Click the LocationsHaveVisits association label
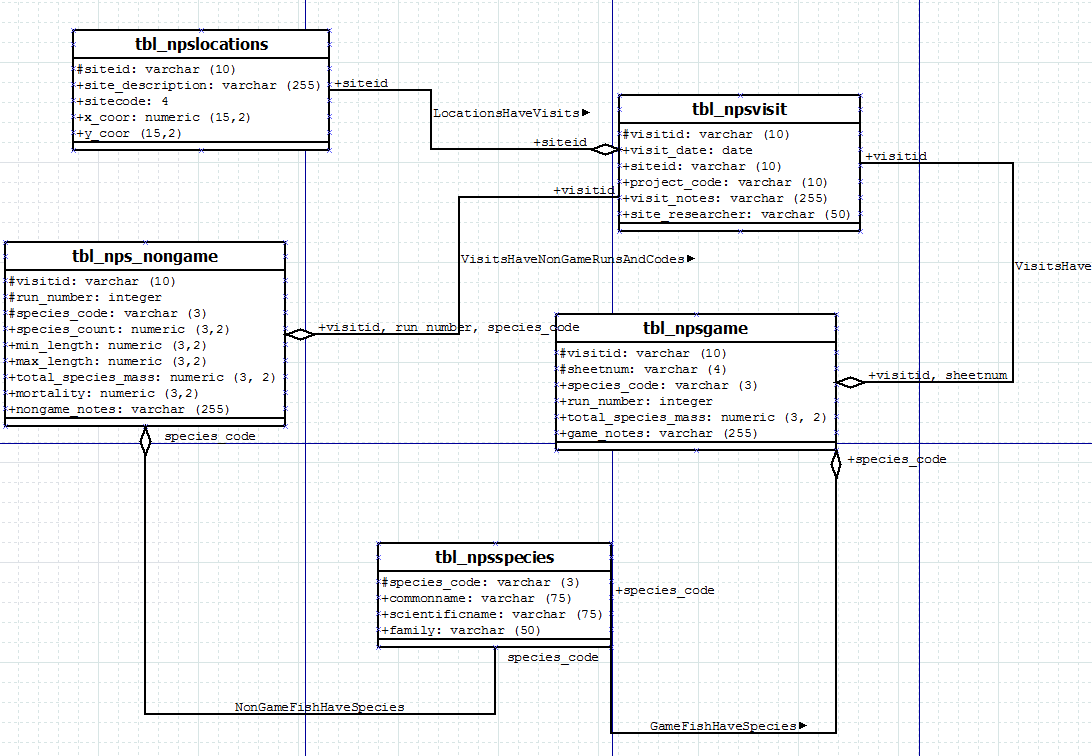1092x756 pixels. pos(510,113)
